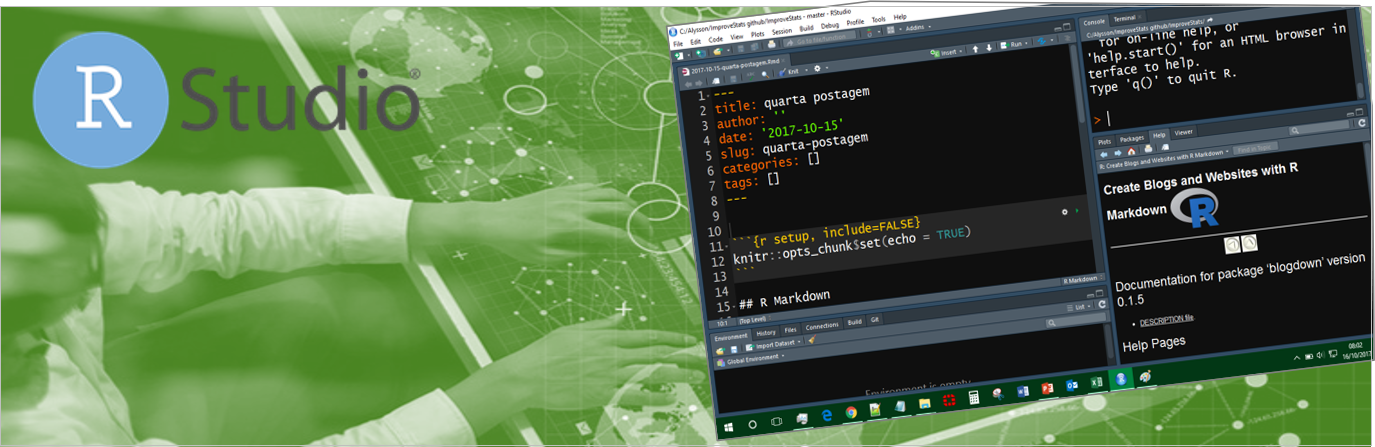Screen dimensions: 1375x447
Task: Refresh the Help pane
Action: click(1362, 123)
